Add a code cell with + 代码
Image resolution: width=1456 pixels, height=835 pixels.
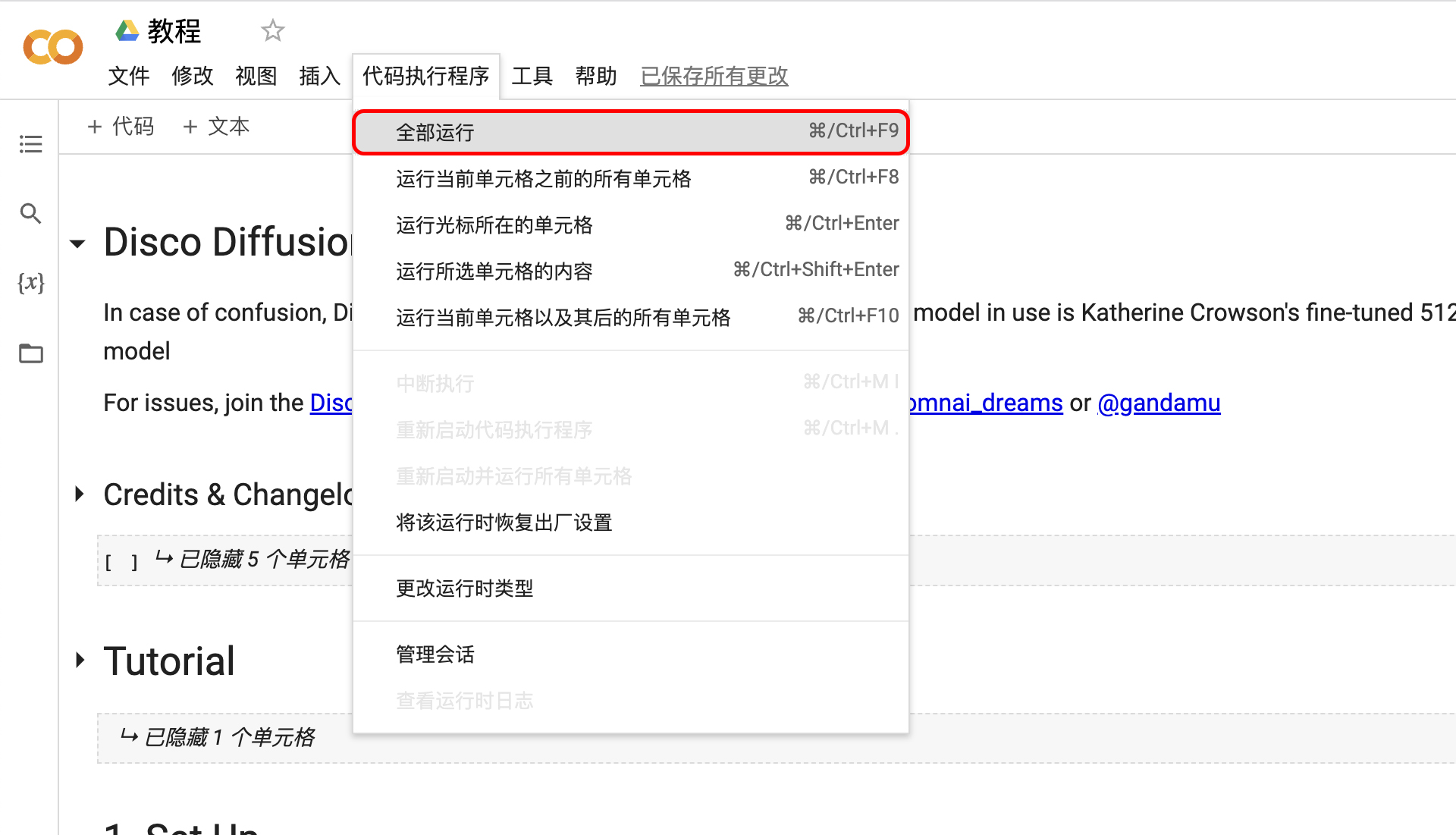pyautogui.click(x=121, y=127)
